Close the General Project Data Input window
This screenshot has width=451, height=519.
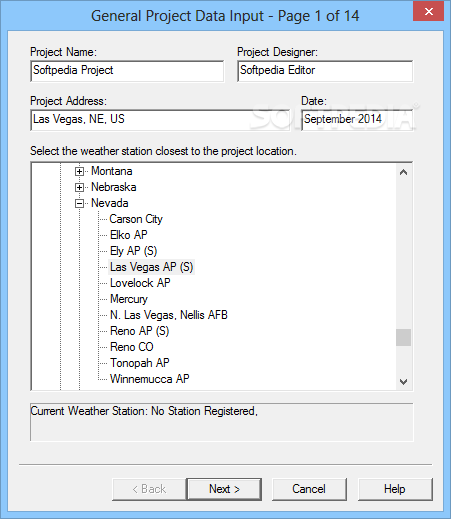[x=429, y=11]
